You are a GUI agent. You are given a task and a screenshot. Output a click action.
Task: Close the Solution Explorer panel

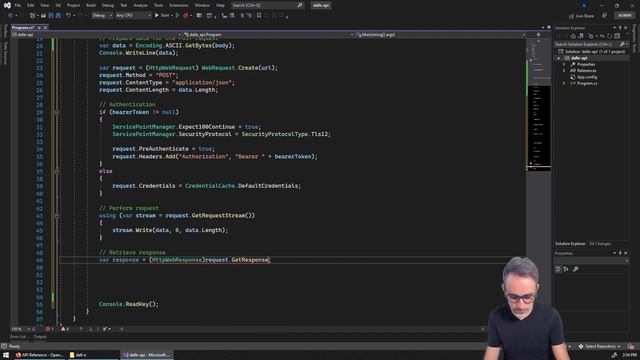pos(626,28)
